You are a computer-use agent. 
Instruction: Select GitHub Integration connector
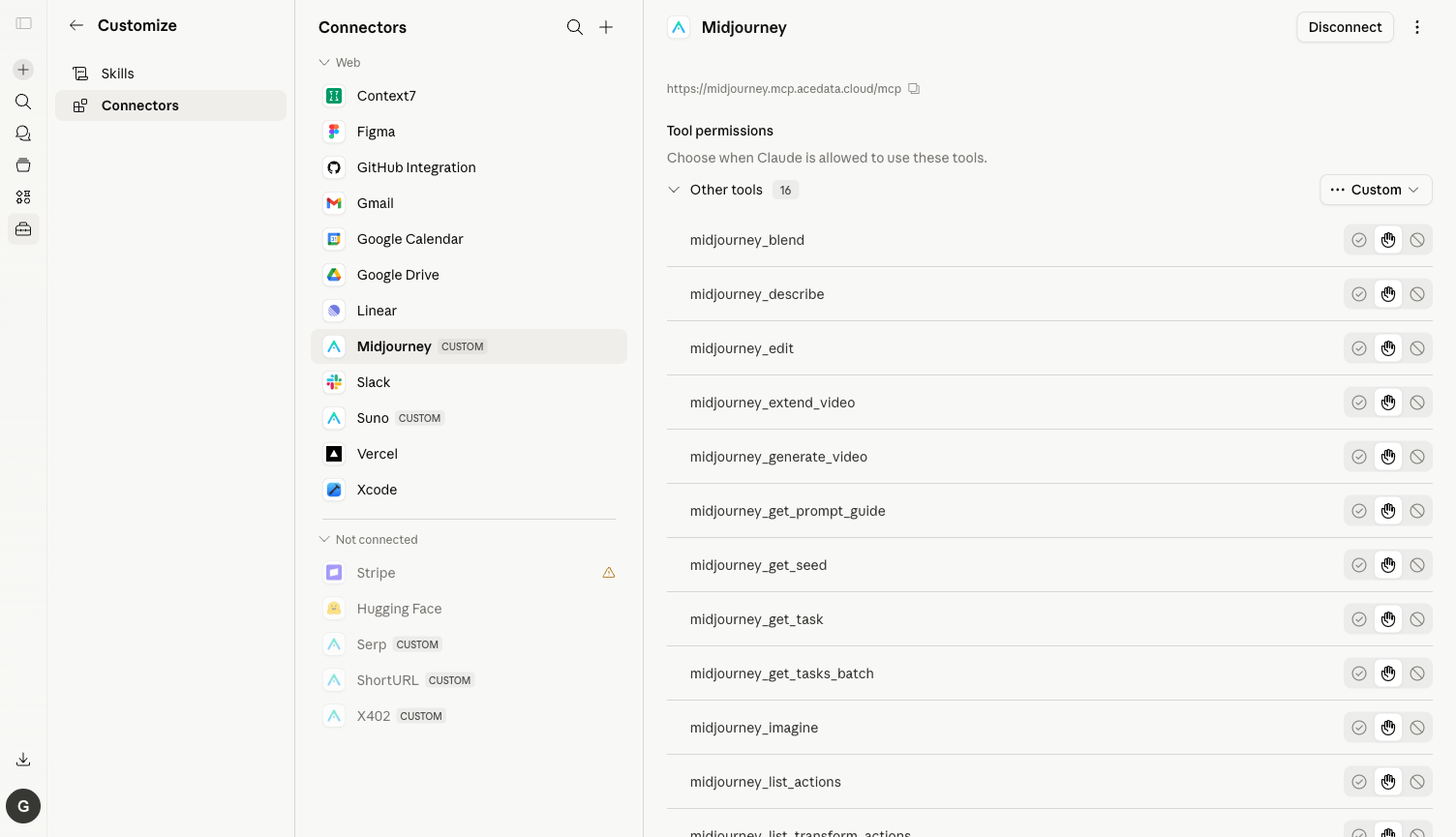(469, 167)
